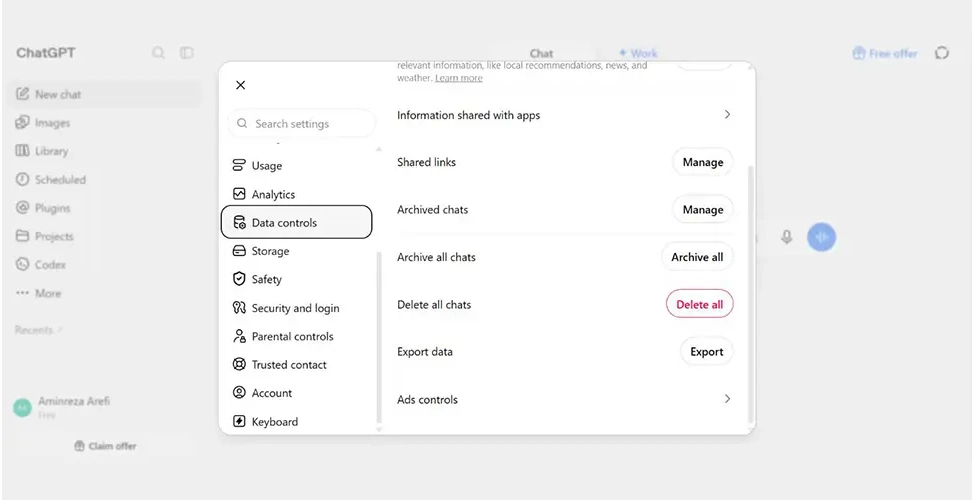975x500 pixels.
Task: Close the settings dialog with the X icon
Action: 241,85
